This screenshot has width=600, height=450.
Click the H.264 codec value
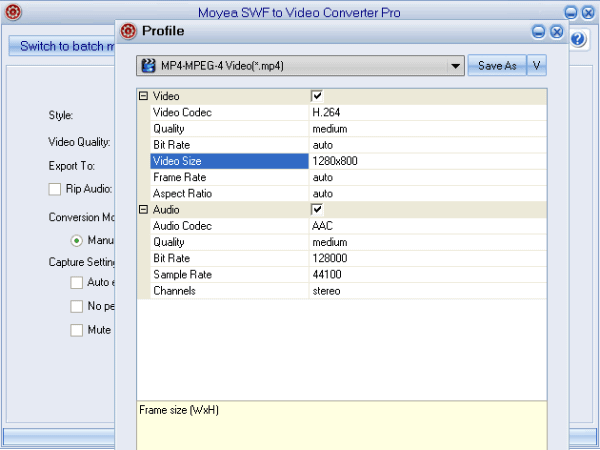(x=326, y=112)
